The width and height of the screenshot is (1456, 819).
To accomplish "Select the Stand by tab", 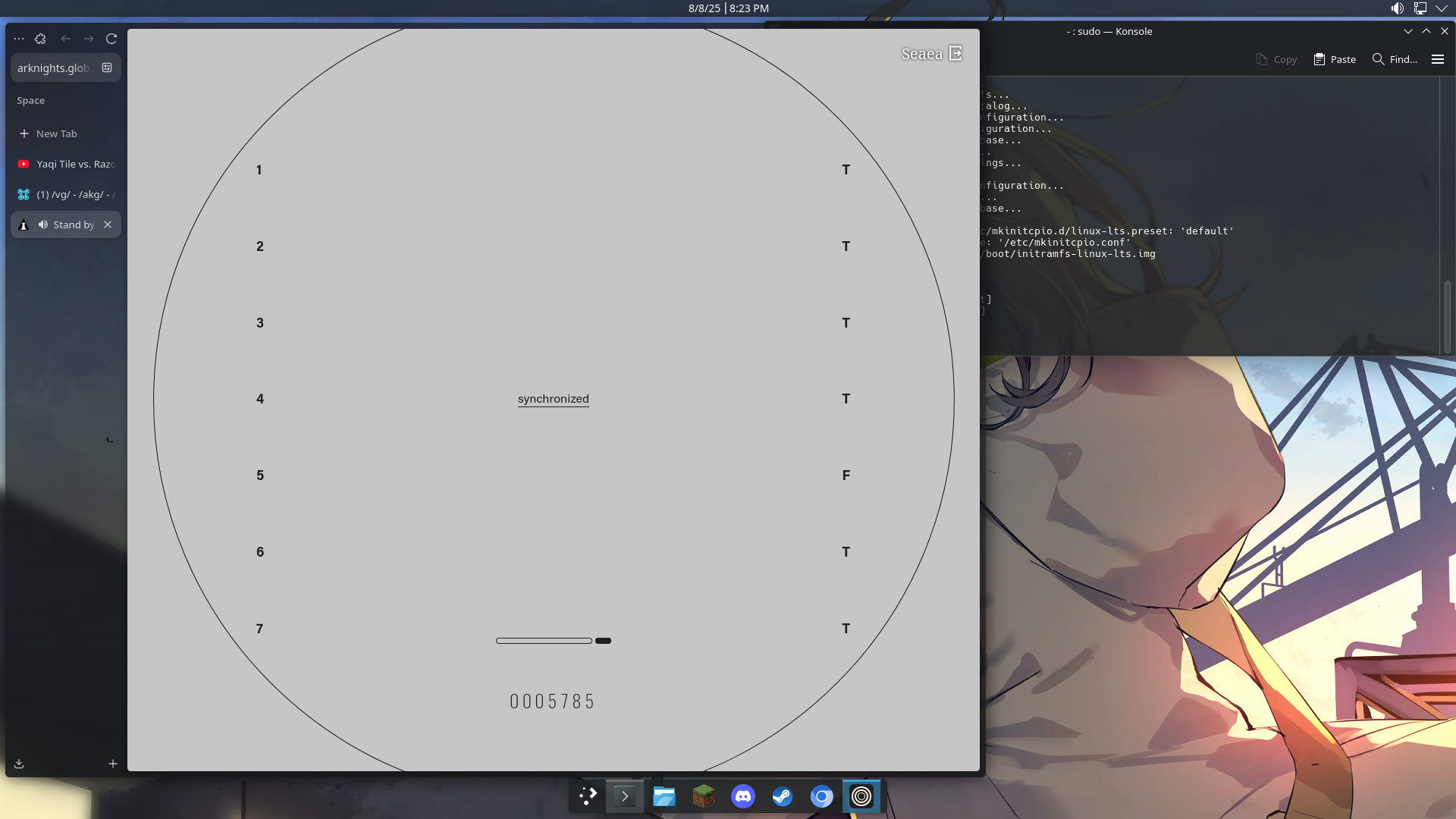I will pyautogui.click(x=66, y=224).
